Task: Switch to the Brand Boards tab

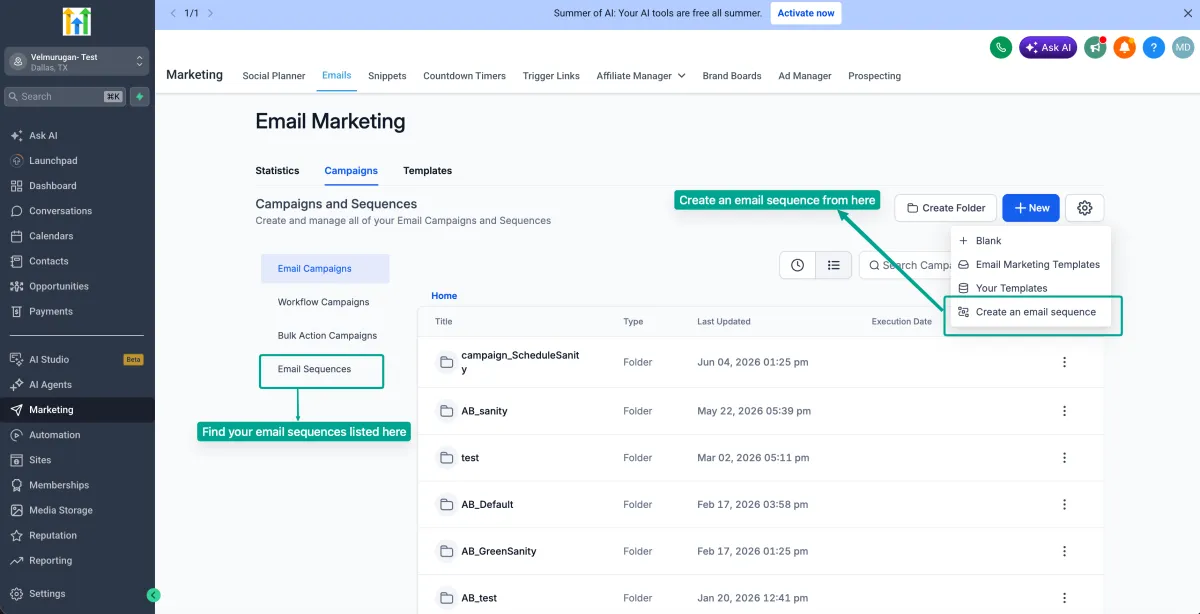Action: click(x=732, y=76)
